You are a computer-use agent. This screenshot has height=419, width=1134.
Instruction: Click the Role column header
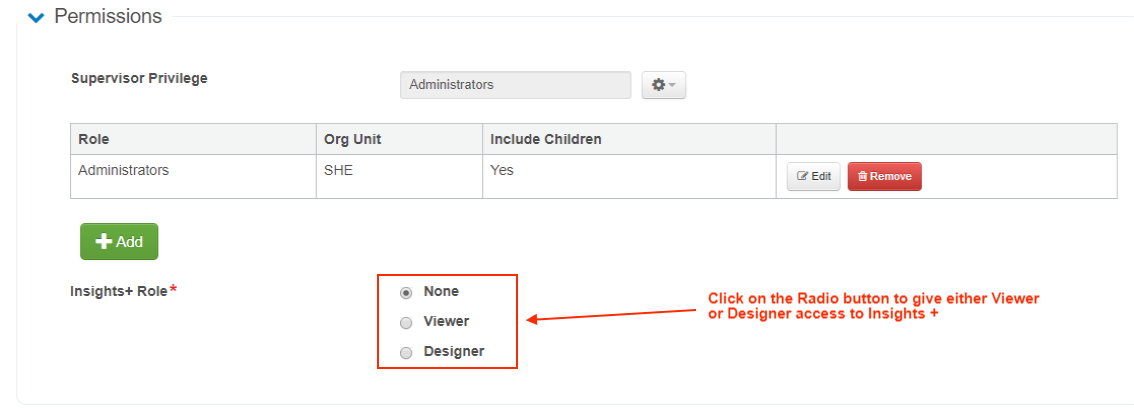click(93, 139)
